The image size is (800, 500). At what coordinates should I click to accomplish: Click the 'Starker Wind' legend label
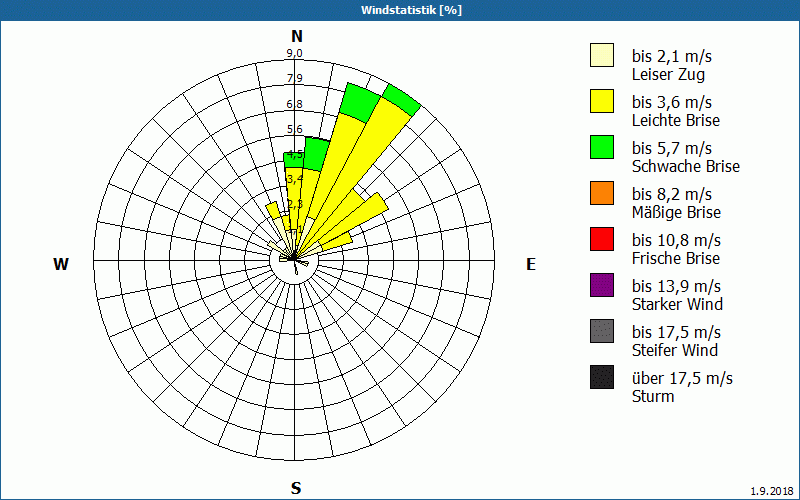point(677,305)
